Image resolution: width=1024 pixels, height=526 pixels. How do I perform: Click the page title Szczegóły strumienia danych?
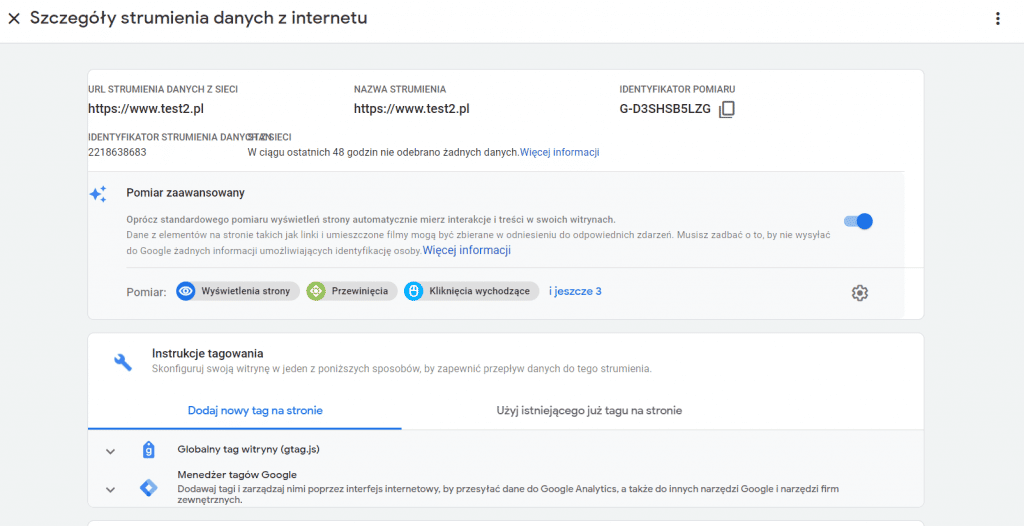(x=199, y=18)
